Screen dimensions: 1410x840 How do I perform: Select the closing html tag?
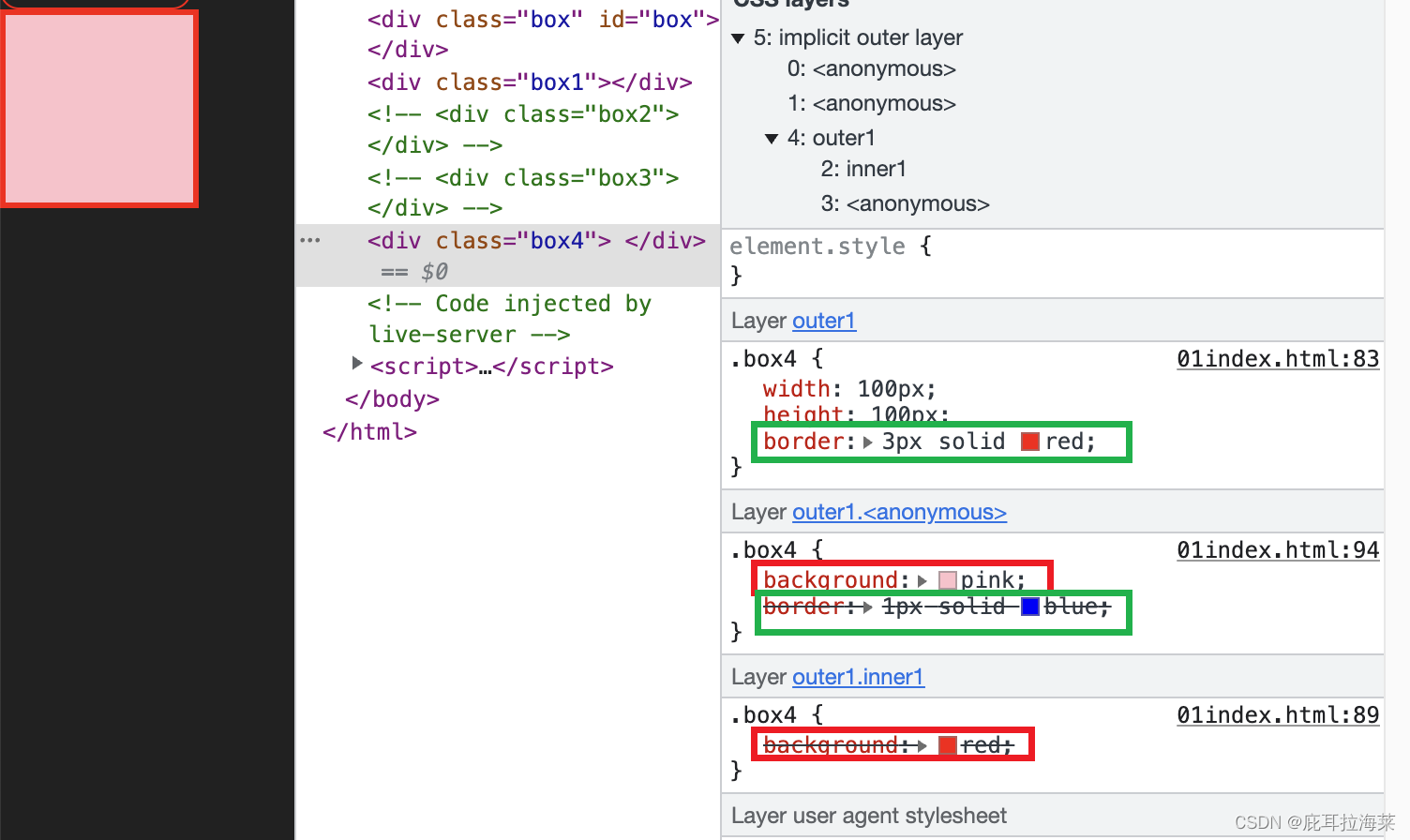(x=369, y=432)
